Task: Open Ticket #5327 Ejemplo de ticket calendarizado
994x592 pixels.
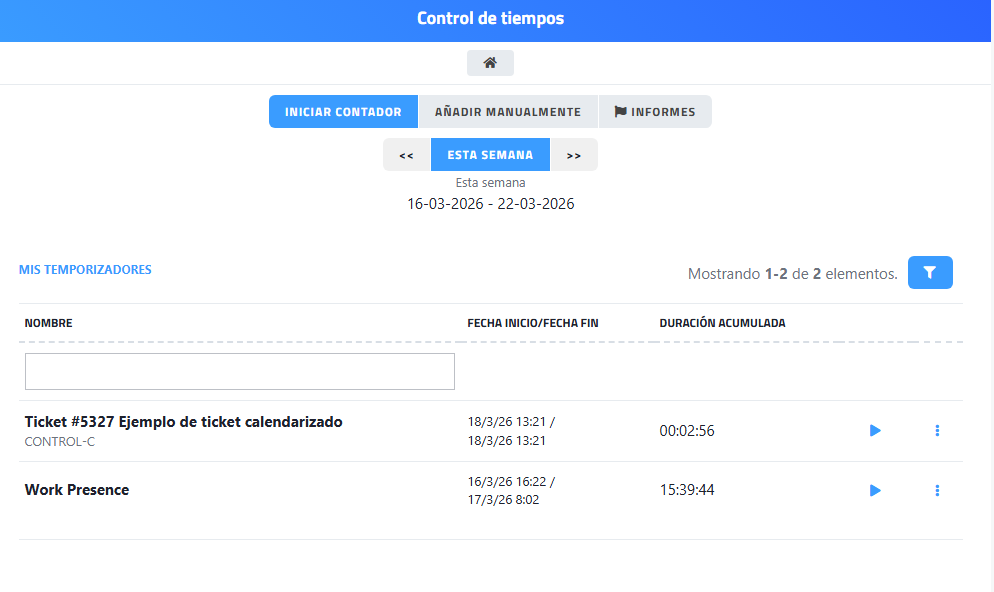Action: pyautogui.click(x=183, y=422)
